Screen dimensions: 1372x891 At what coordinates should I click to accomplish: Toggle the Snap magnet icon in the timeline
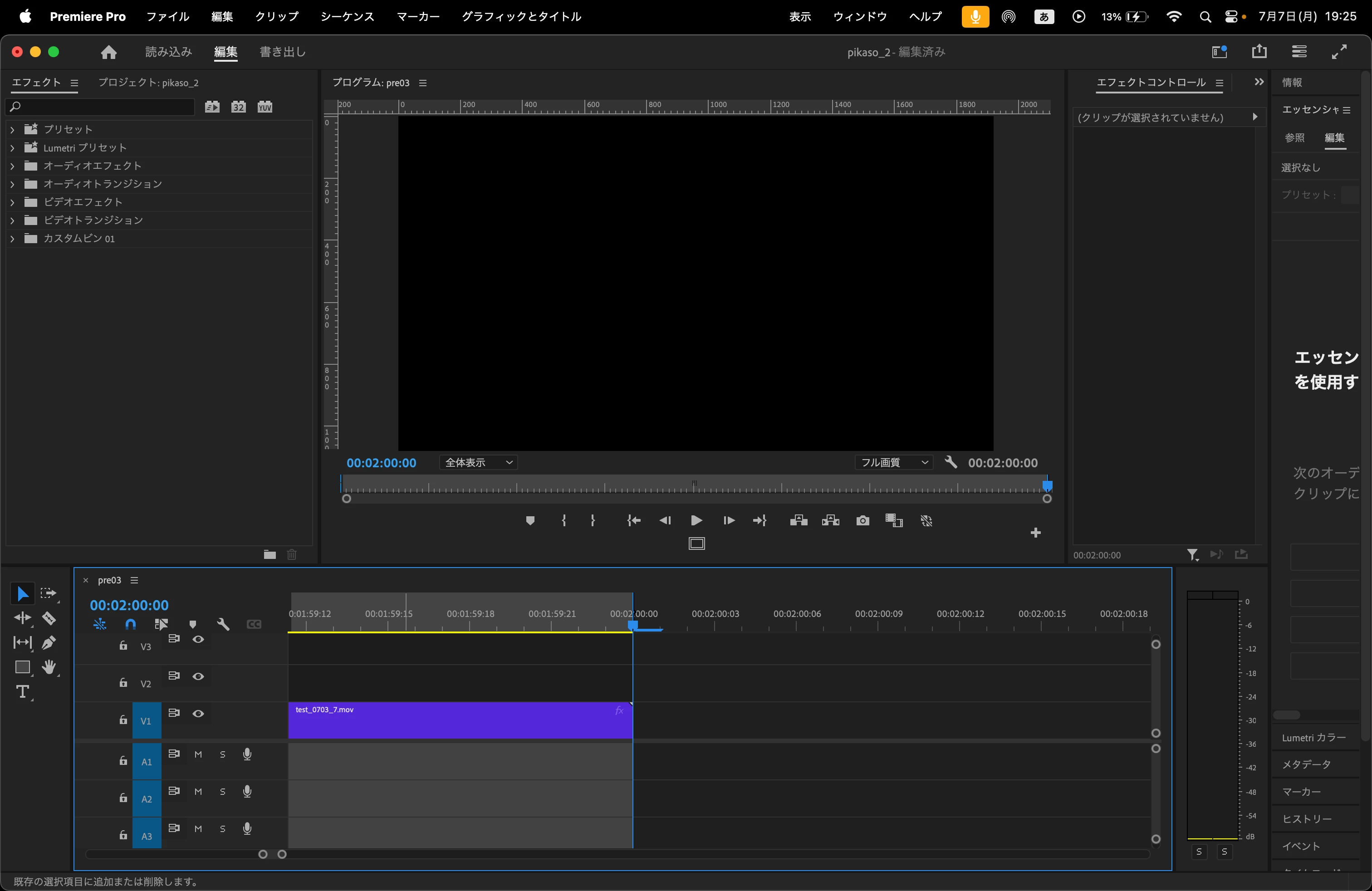point(131,624)
